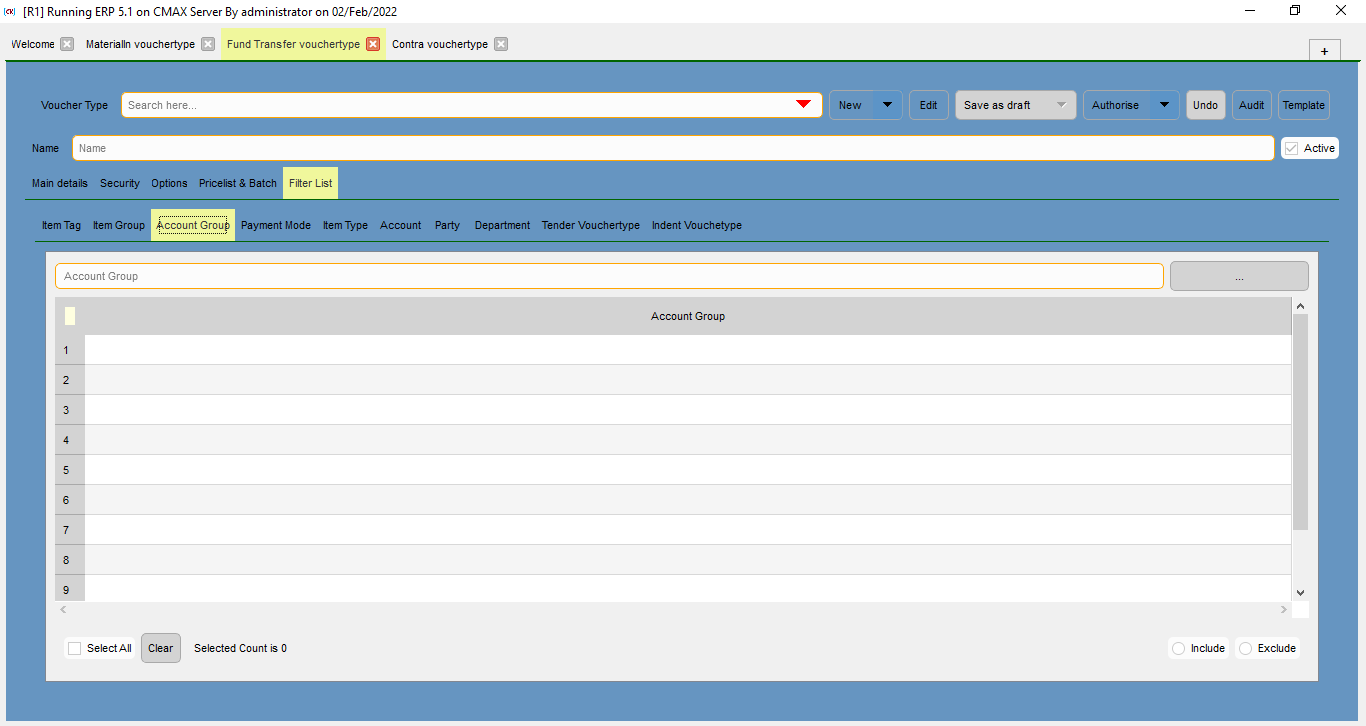Add a new tab with plus button
Screen dimensions: 1366x726
coord(1324,51)
